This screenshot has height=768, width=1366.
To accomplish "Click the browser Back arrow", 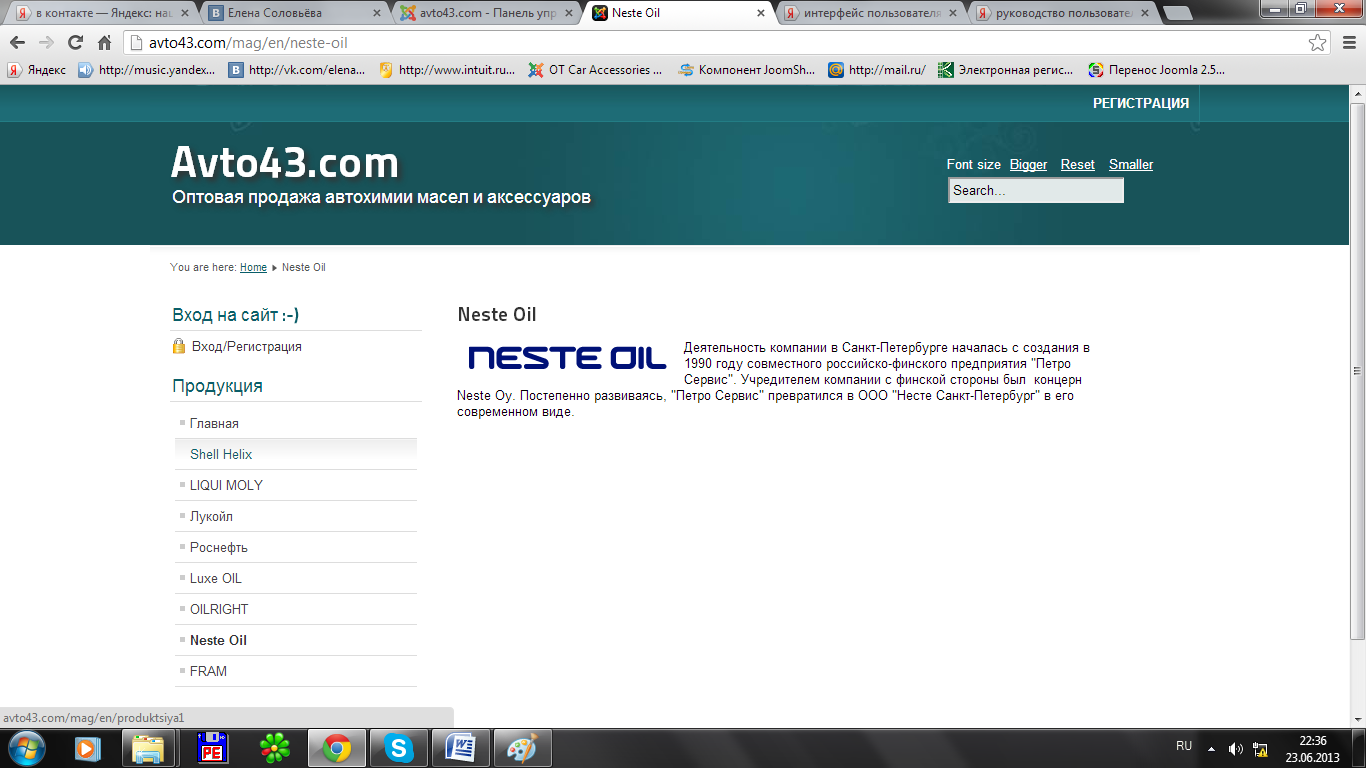I will click(17, 43).
